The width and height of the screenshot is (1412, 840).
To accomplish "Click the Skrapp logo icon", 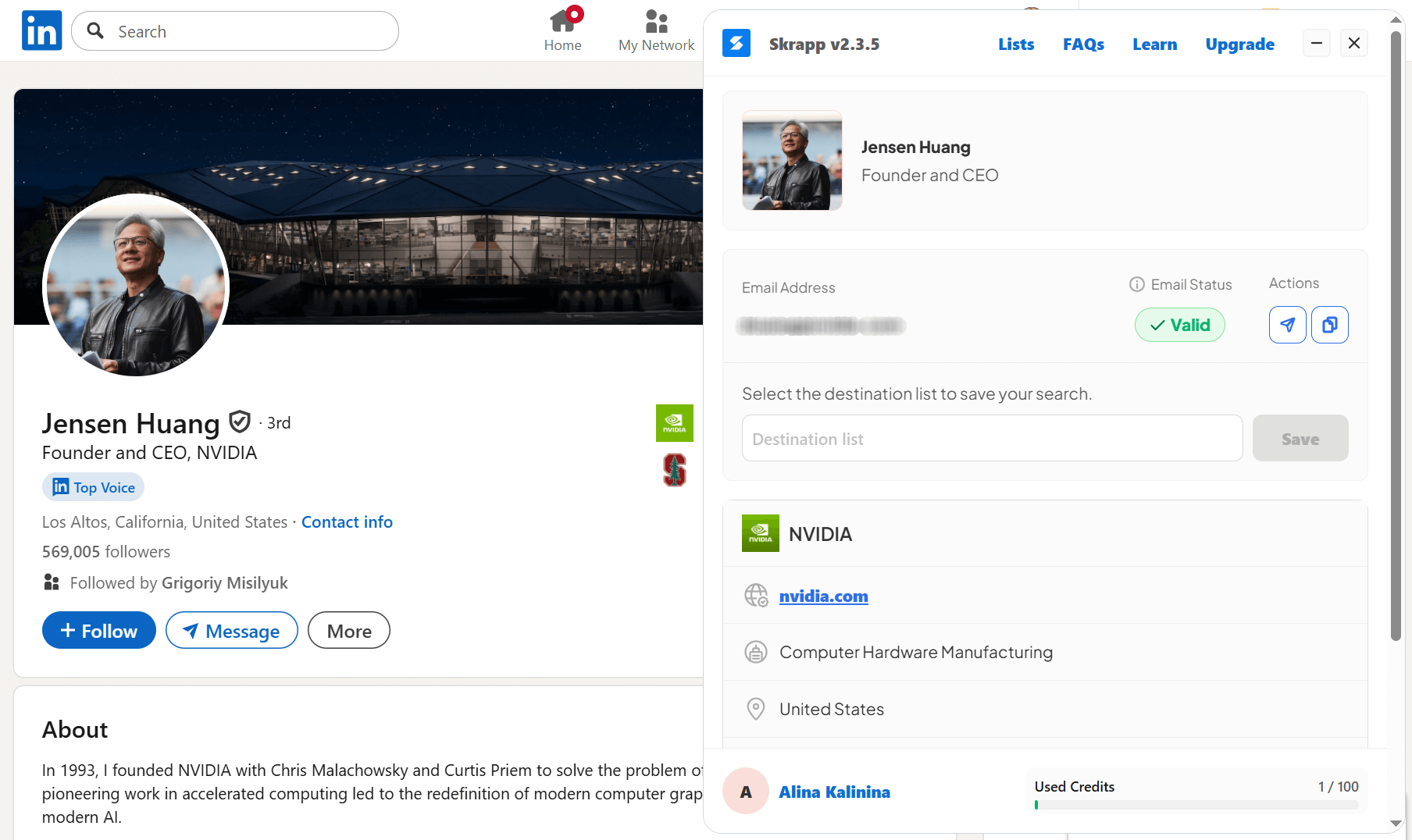I will [x=736, y=44].
